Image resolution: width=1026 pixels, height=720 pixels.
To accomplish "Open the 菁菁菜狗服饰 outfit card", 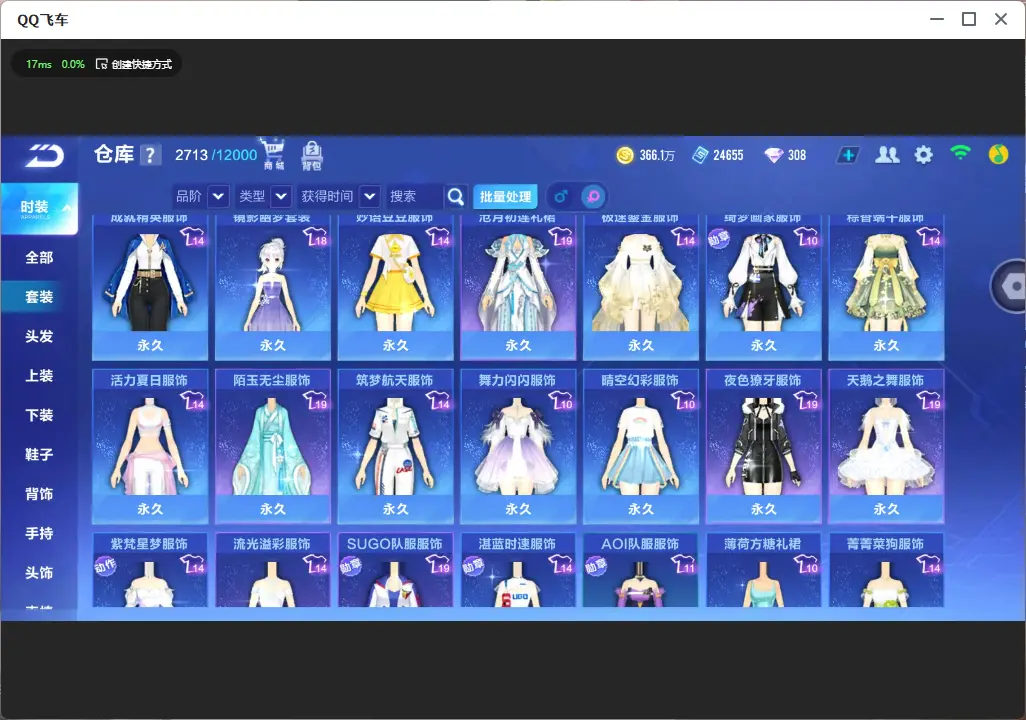I will [886, 570].
